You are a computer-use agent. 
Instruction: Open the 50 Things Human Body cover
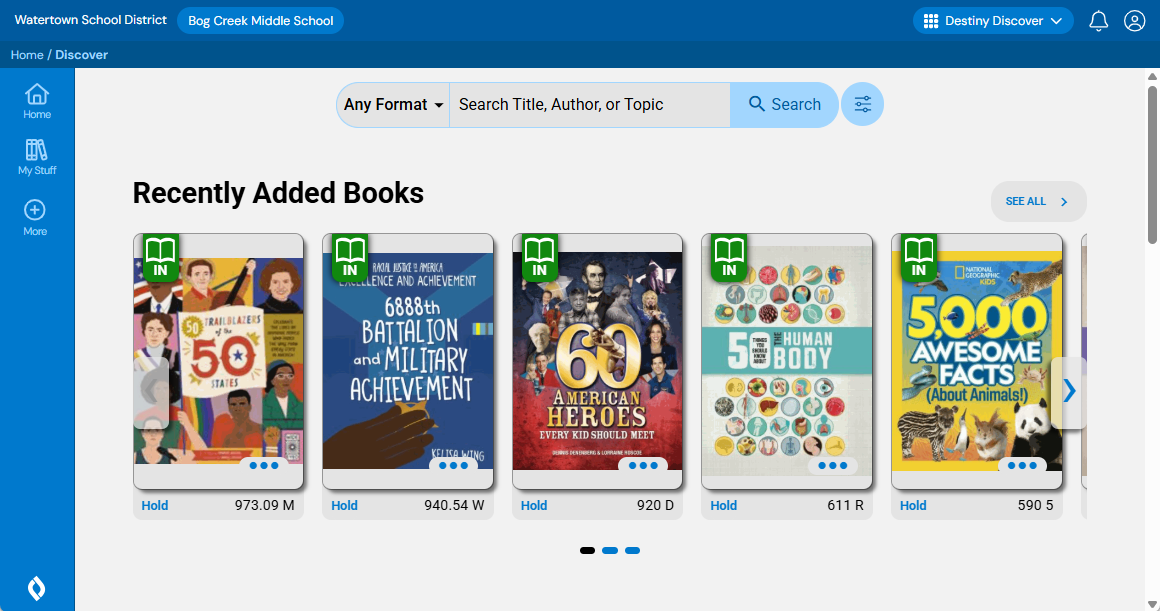coord(786,361)
